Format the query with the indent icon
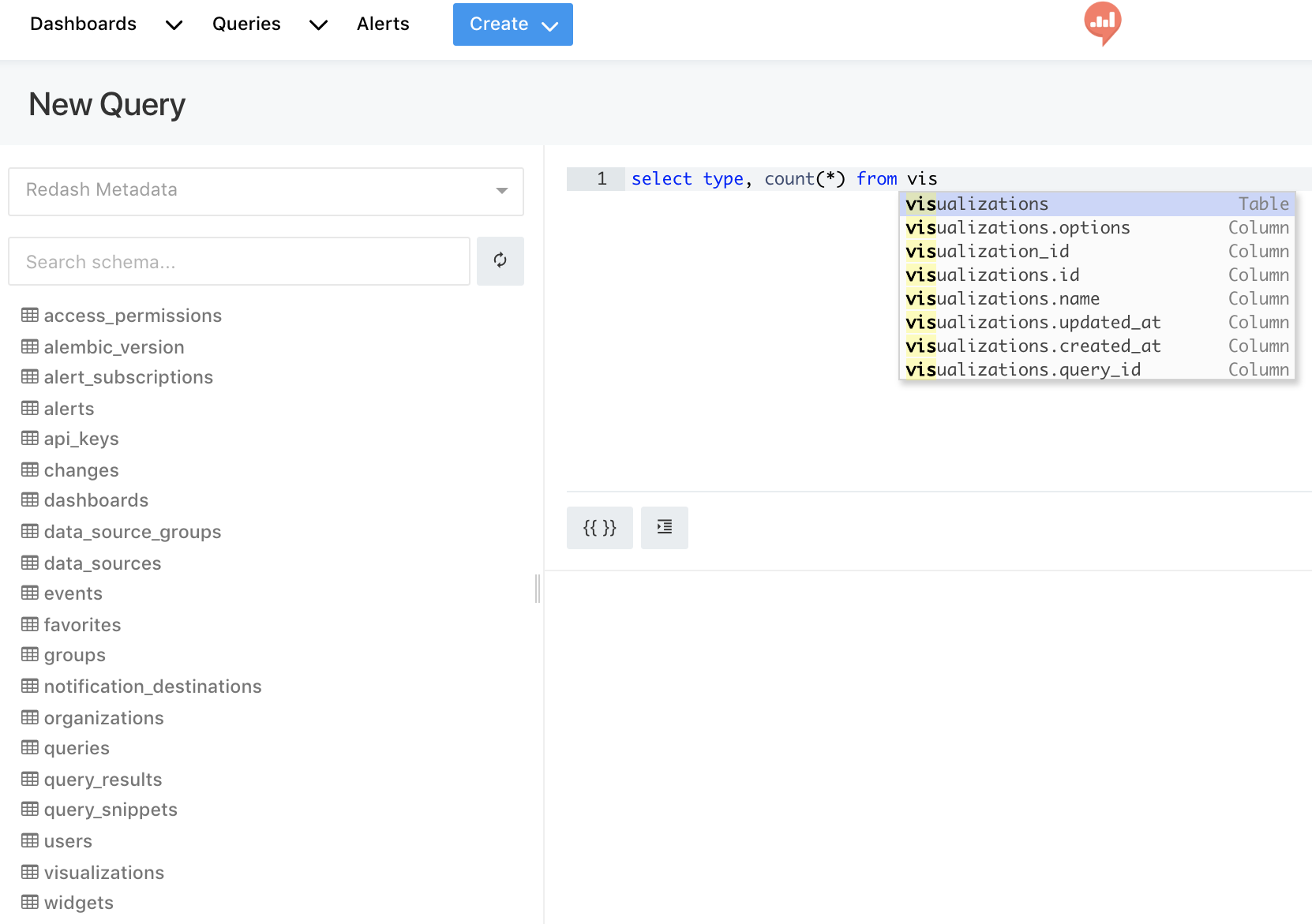 (665, 527)
